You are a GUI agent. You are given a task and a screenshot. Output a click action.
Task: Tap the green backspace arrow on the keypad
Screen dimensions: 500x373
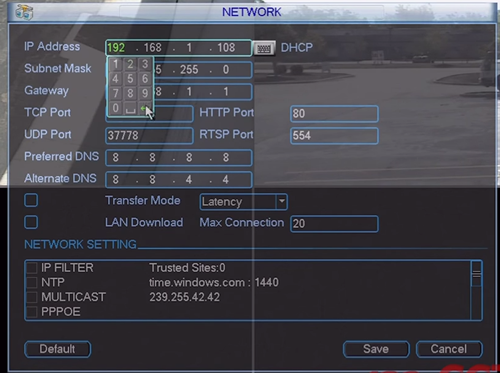click(x=145, y=108)
